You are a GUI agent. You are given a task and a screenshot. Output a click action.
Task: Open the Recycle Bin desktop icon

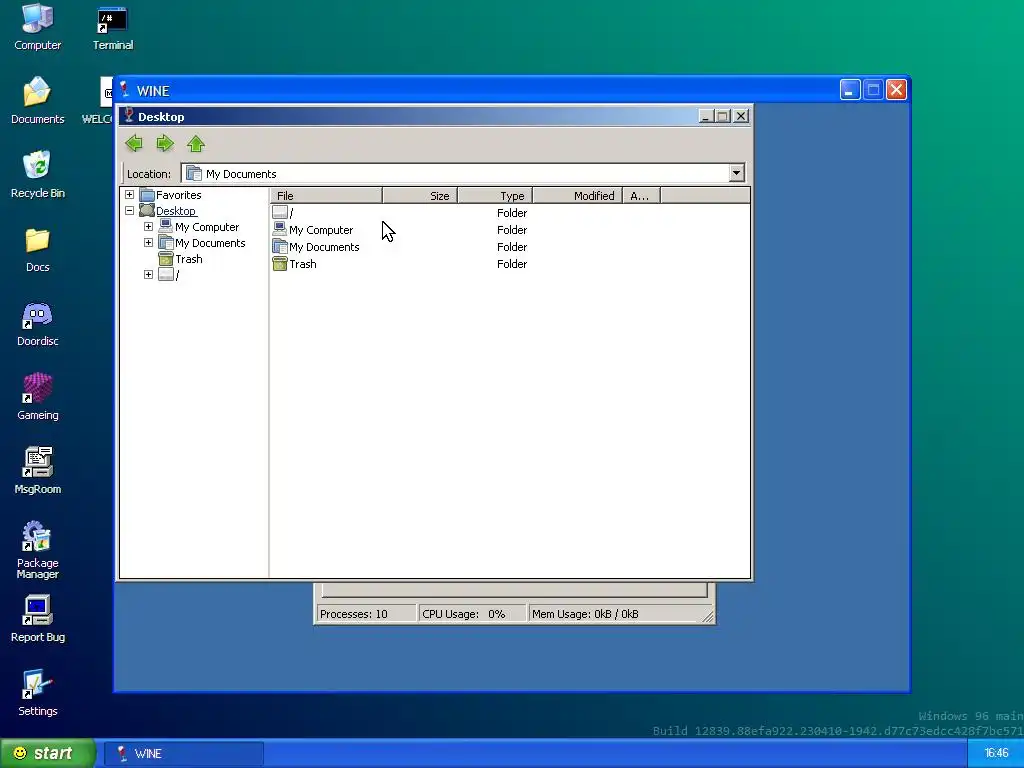tap(37, 175)
